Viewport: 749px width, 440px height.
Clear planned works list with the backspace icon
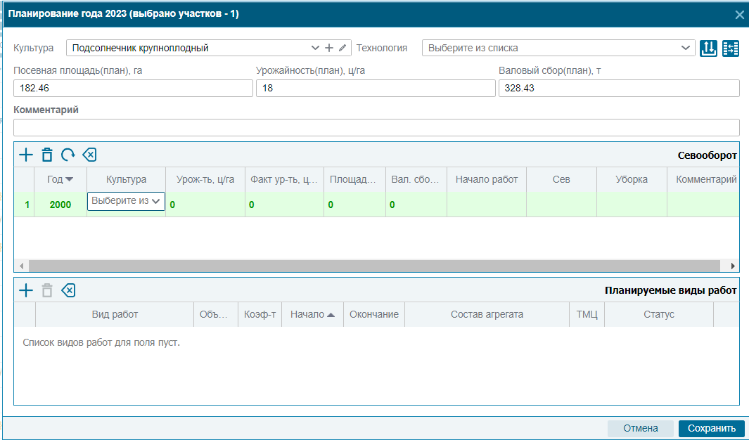point(68,290)
